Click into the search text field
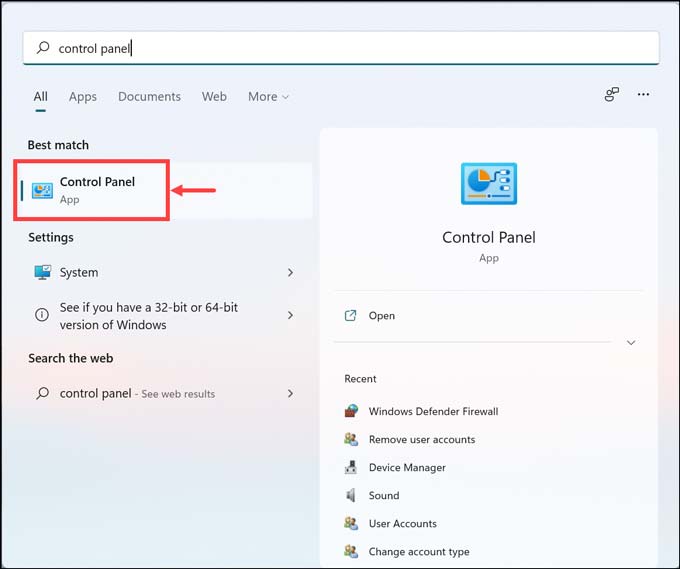Image resolution: width=680 pixels, height=569 pixels. tap(350, 47)
